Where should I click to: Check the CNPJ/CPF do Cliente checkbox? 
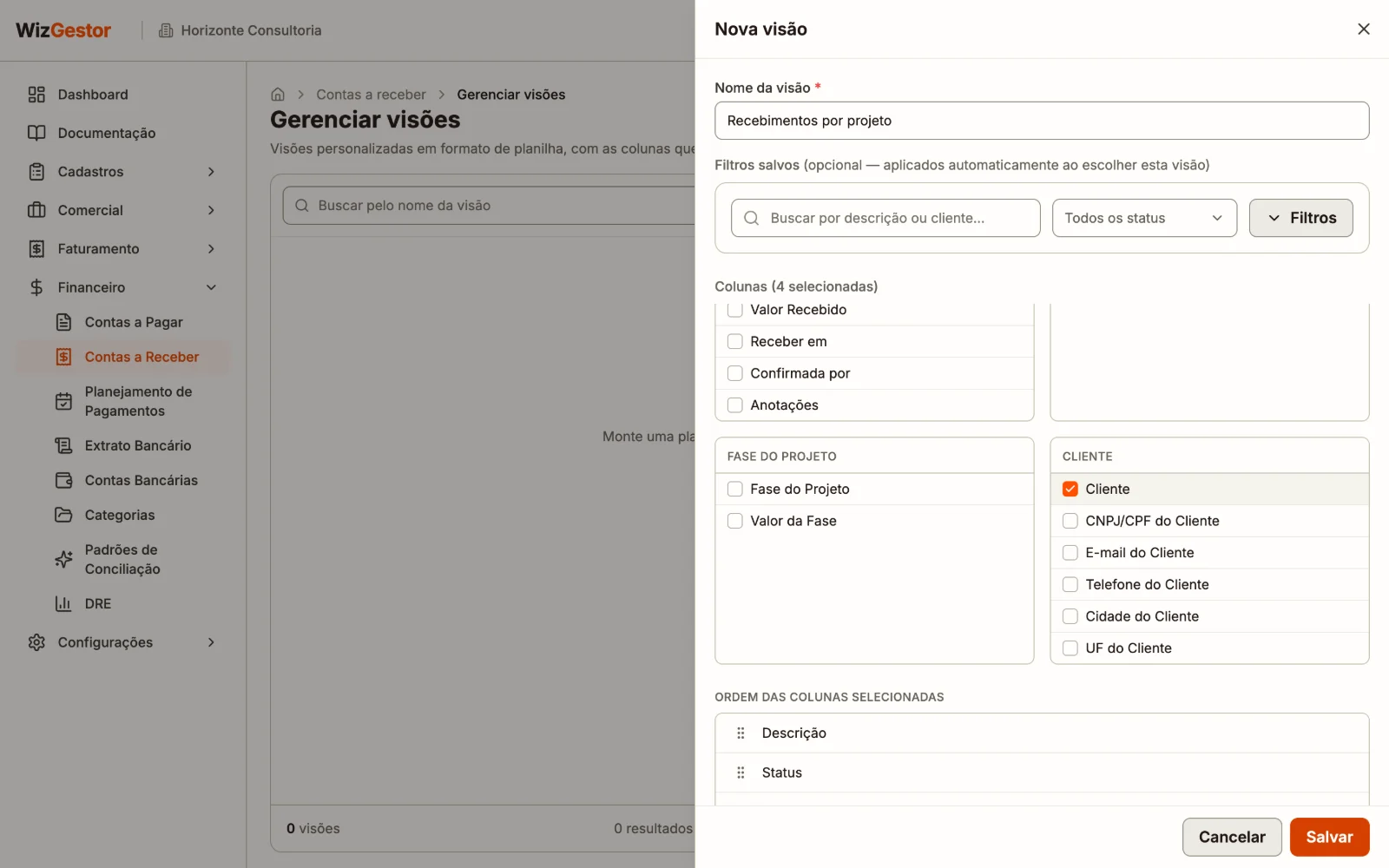[x=1070, y=521]
